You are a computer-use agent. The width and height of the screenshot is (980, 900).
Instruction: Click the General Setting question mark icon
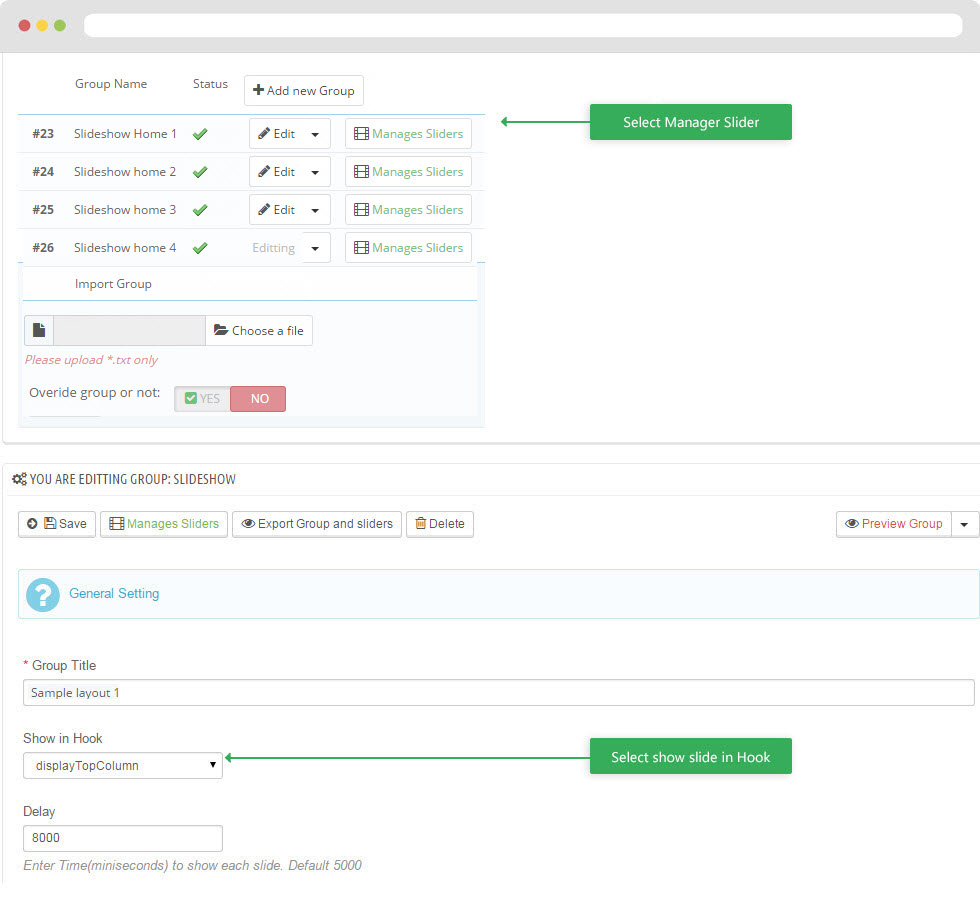43,594
